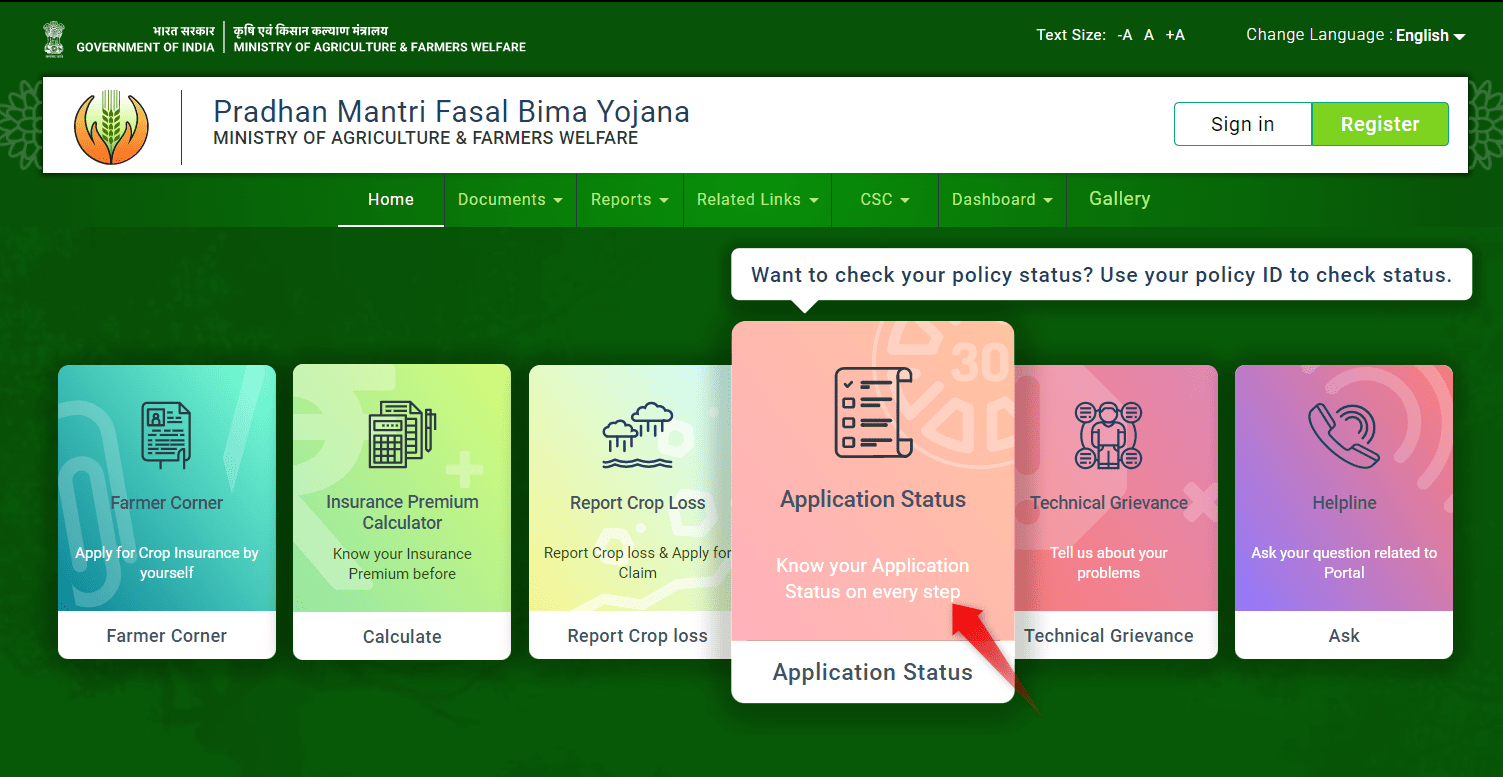Viewport: 1503px width, 777px height.
Task: Increase text size with the +A control
Action: coord(1173,34)
